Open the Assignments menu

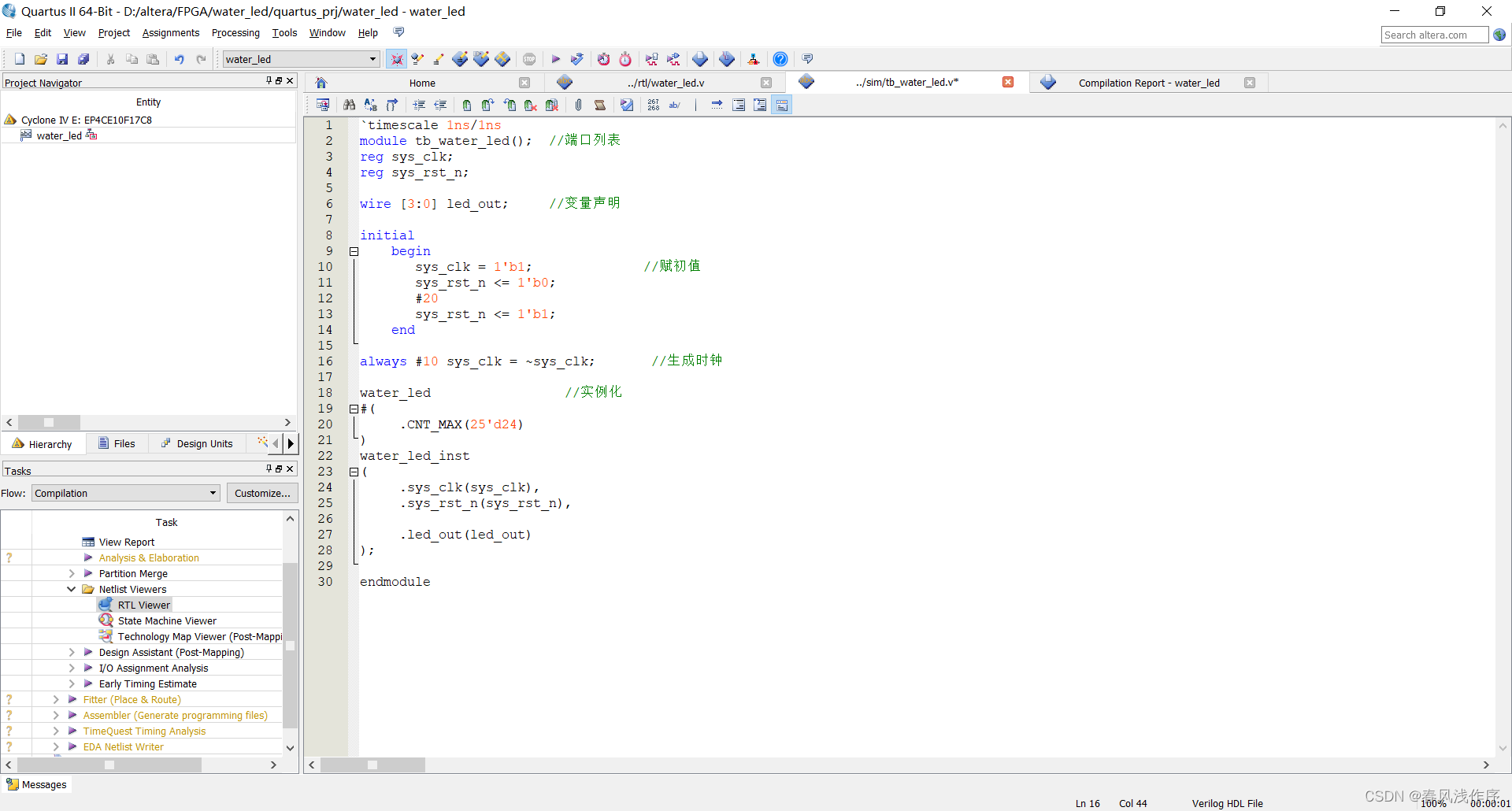coord(171,32)
